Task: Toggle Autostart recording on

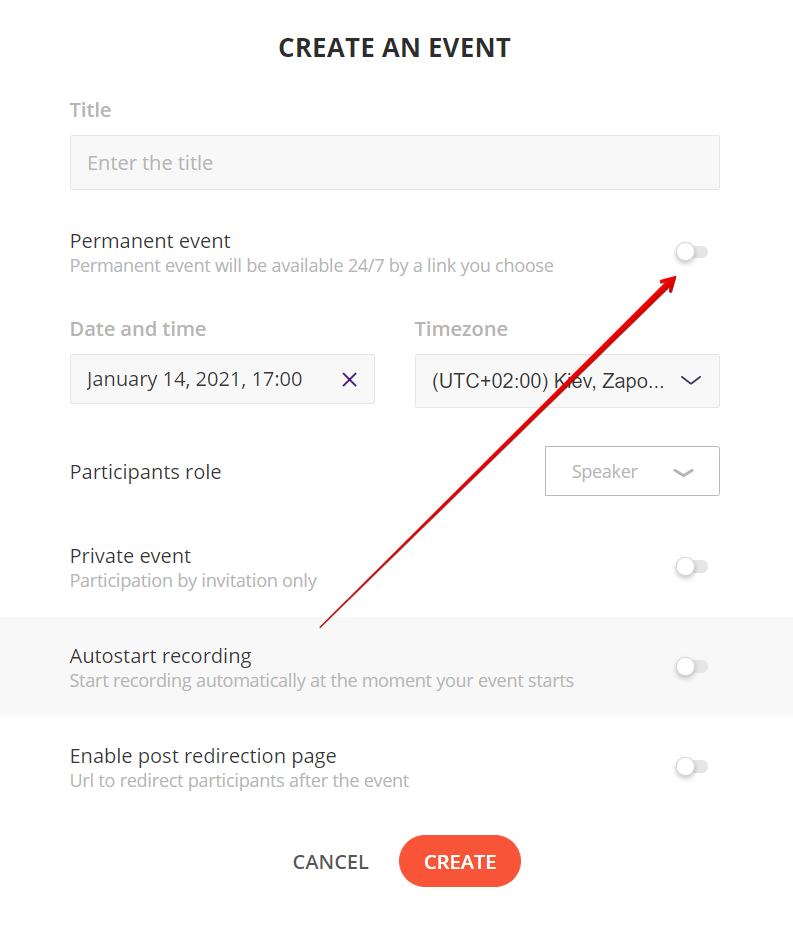Action: click(692, 667)
